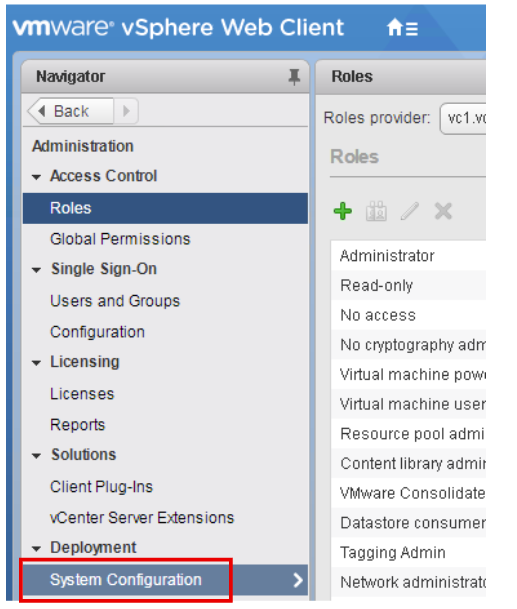Pin the Navigator panel

tap(294, 77)
